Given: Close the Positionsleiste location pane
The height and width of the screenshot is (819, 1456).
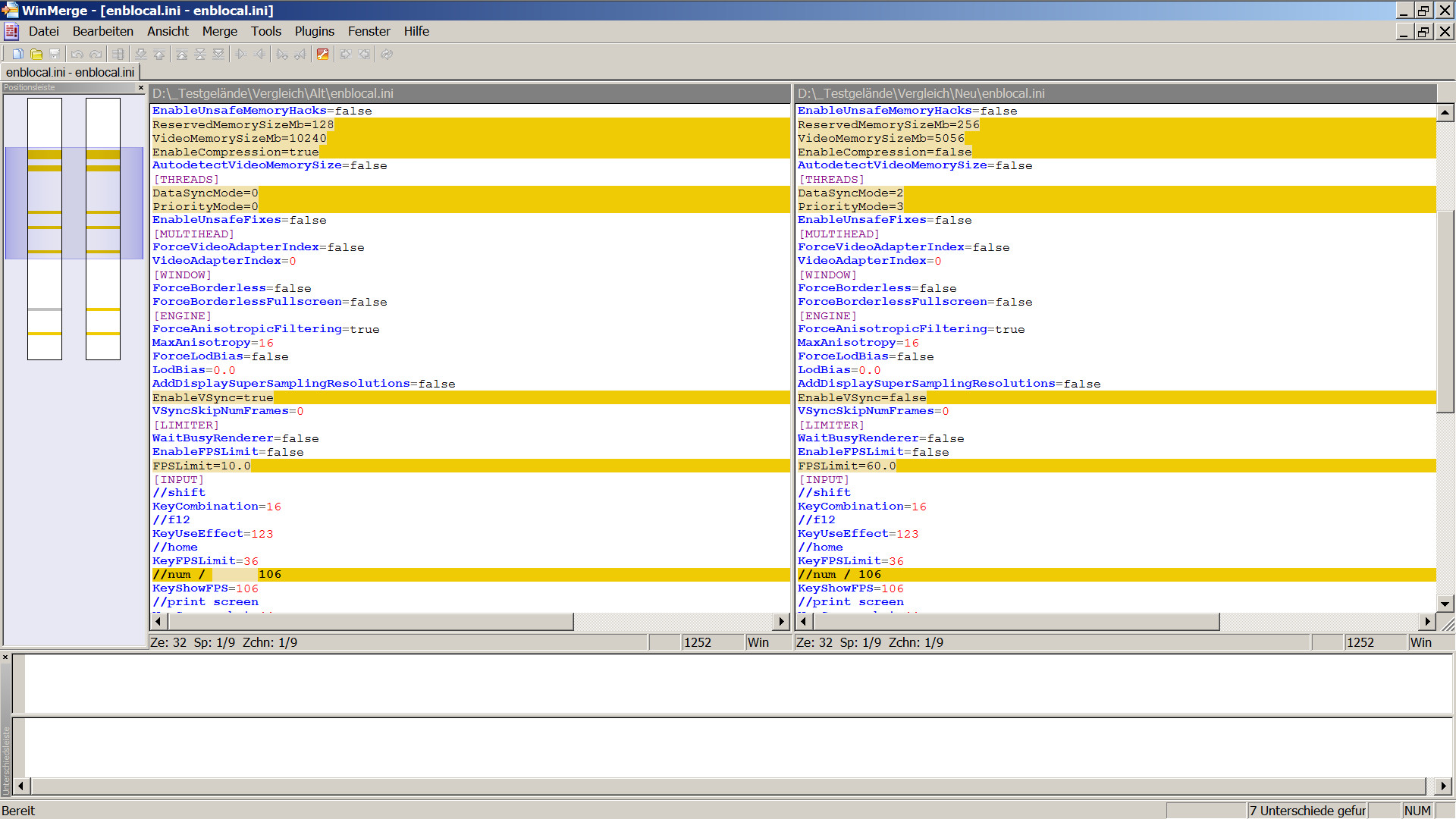Looking at the screenshot, I should (x=141, y=88).
